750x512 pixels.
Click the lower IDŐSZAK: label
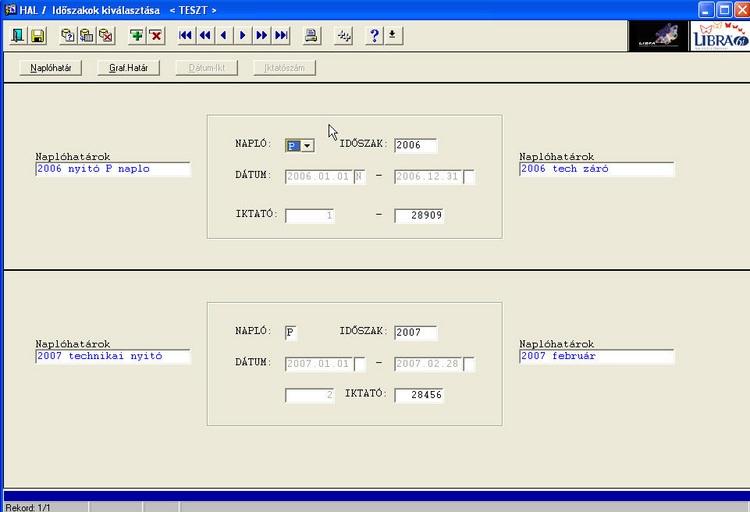(364, 331)
